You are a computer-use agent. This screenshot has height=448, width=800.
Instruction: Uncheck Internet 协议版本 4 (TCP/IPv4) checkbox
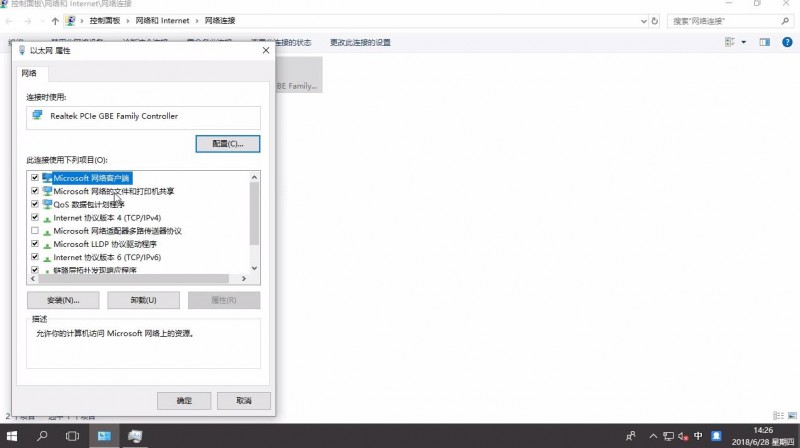(x=35, y=217)
